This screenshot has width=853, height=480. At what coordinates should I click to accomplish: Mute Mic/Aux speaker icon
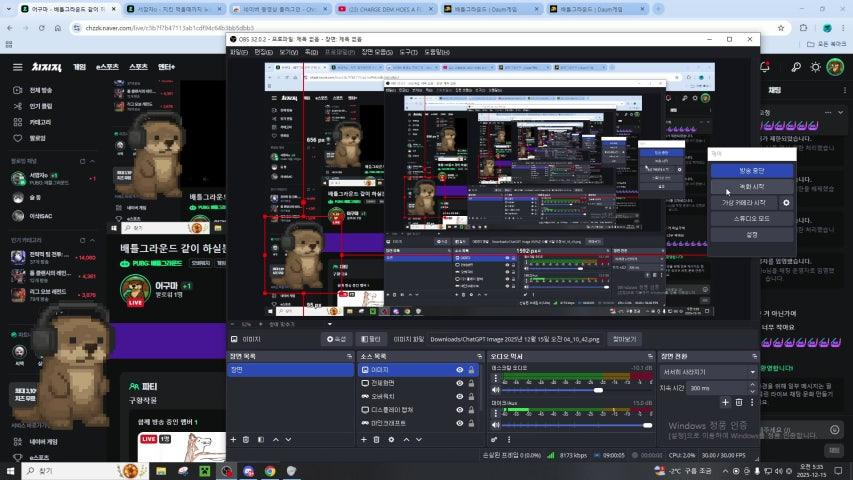[x=496, y=424]
